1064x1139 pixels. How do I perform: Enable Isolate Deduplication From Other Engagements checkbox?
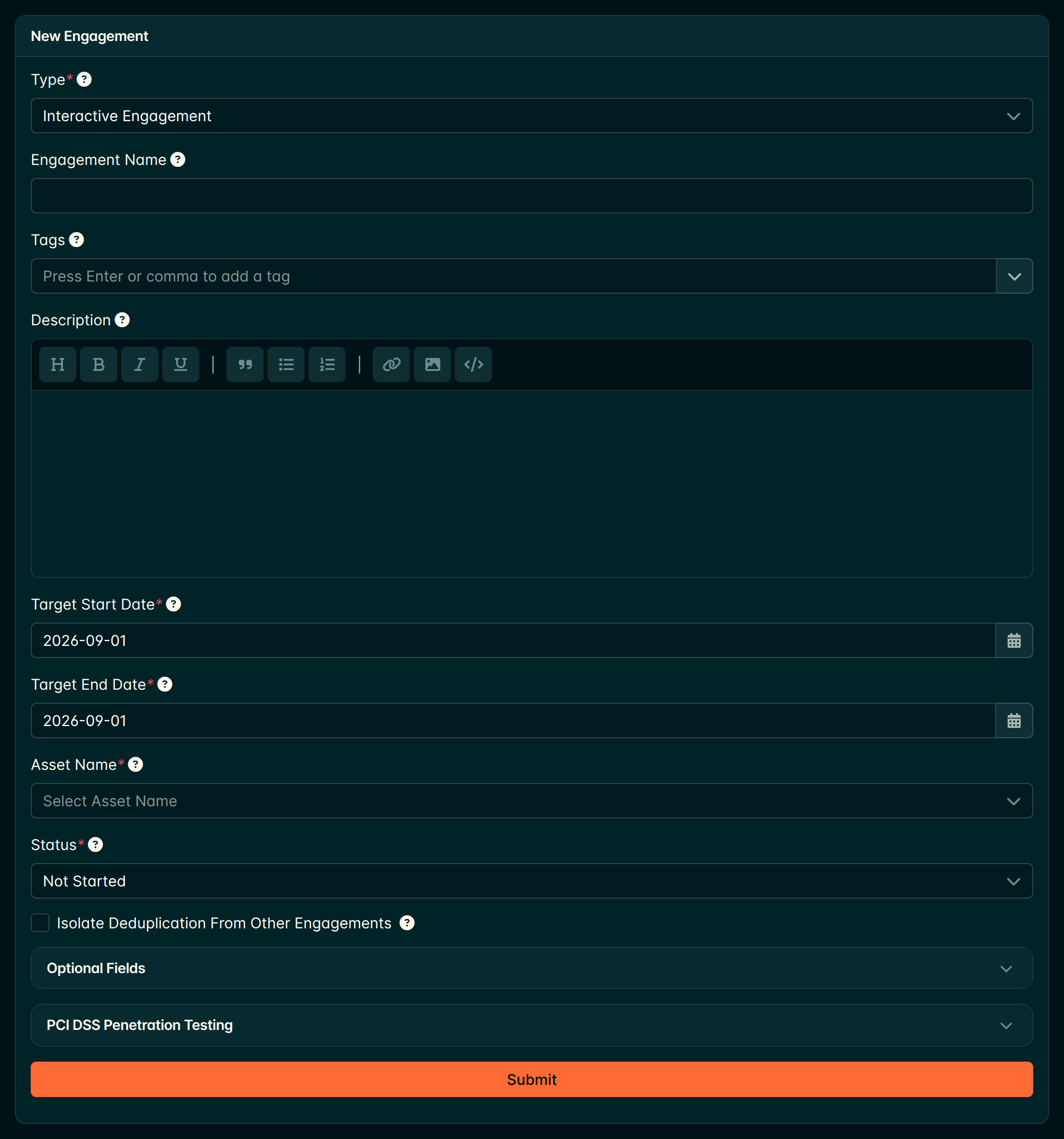pos(40,923)
